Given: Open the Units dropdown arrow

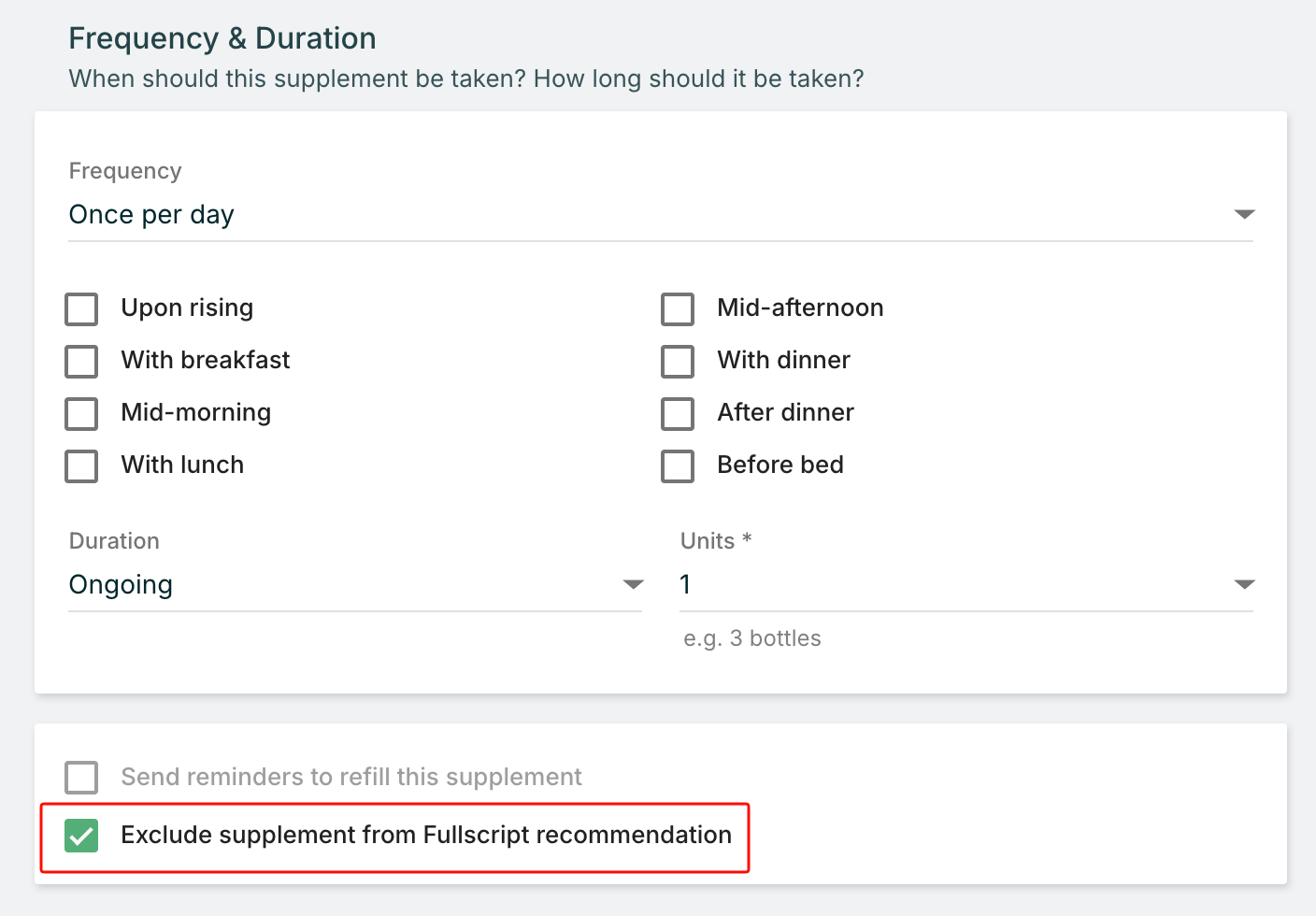Looking at the screenshot, I should (x=1243, y=584).
